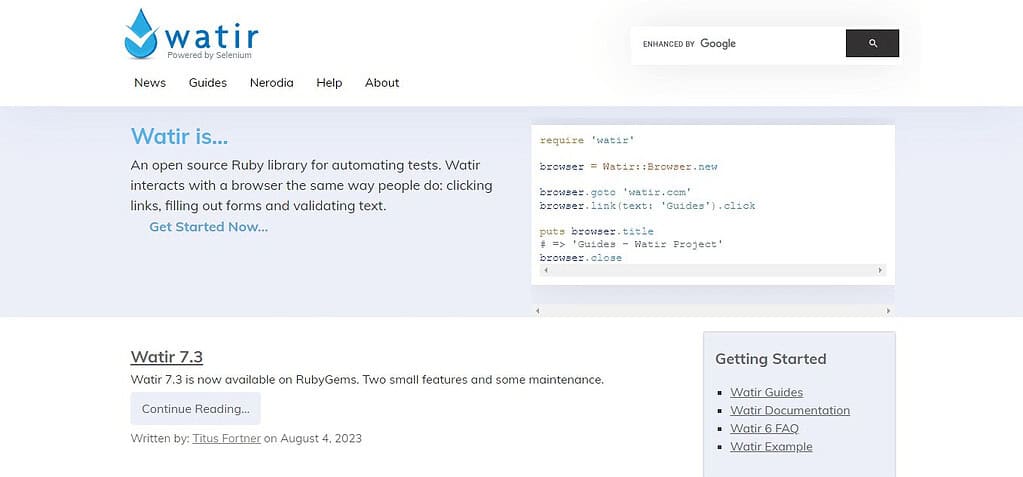Click the browser.link Guides click code line
Screen dimensions: 1023x477
tap(647, 206)
